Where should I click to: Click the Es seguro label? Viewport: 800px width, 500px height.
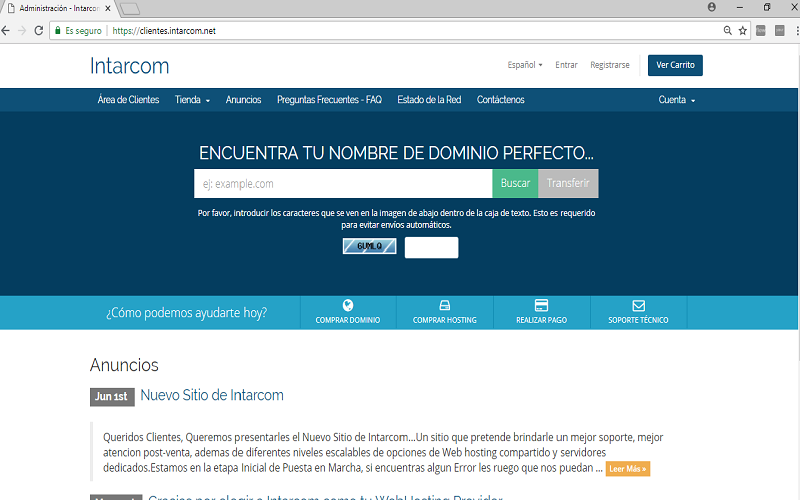click(x=83, y=31)
